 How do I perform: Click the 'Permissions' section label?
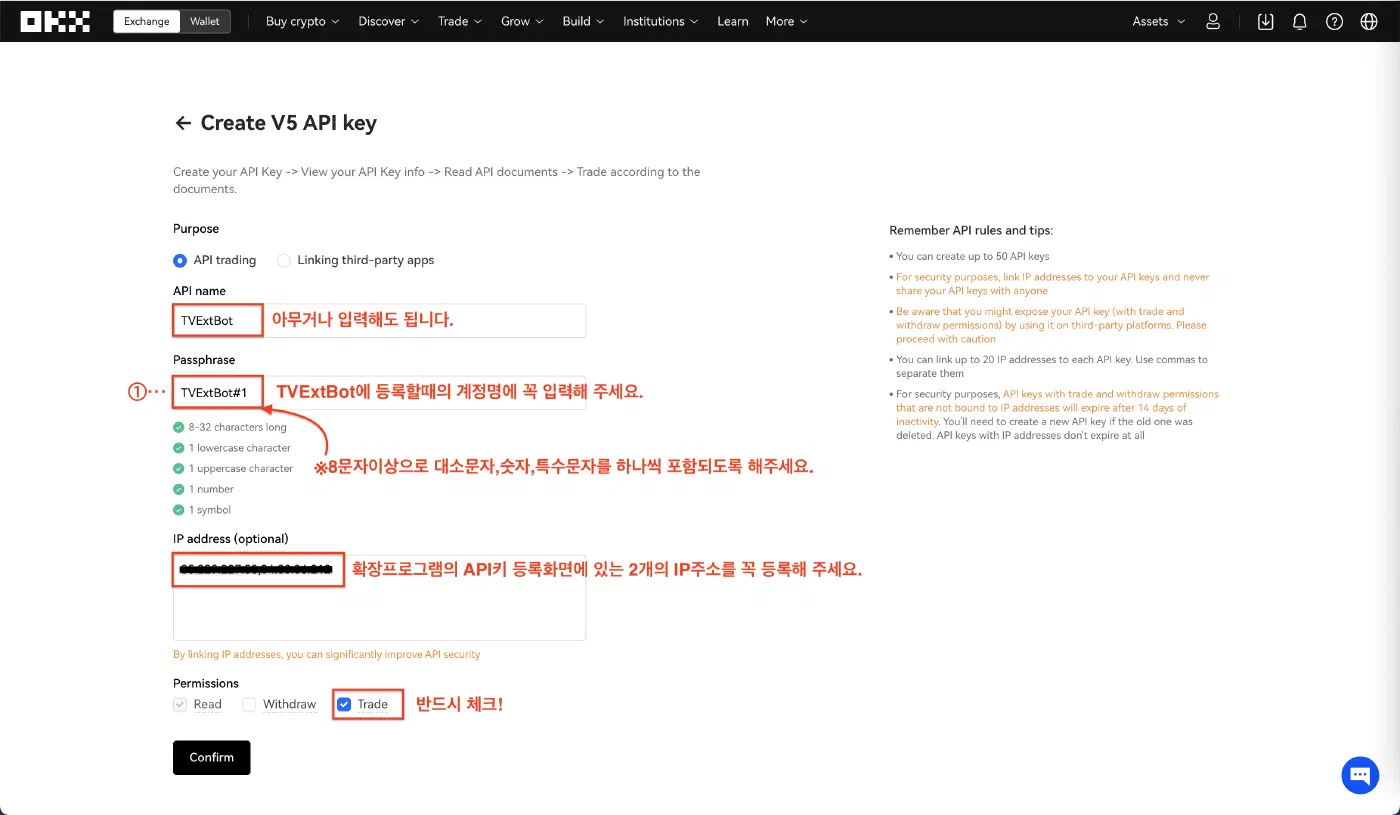pos(206,684)
